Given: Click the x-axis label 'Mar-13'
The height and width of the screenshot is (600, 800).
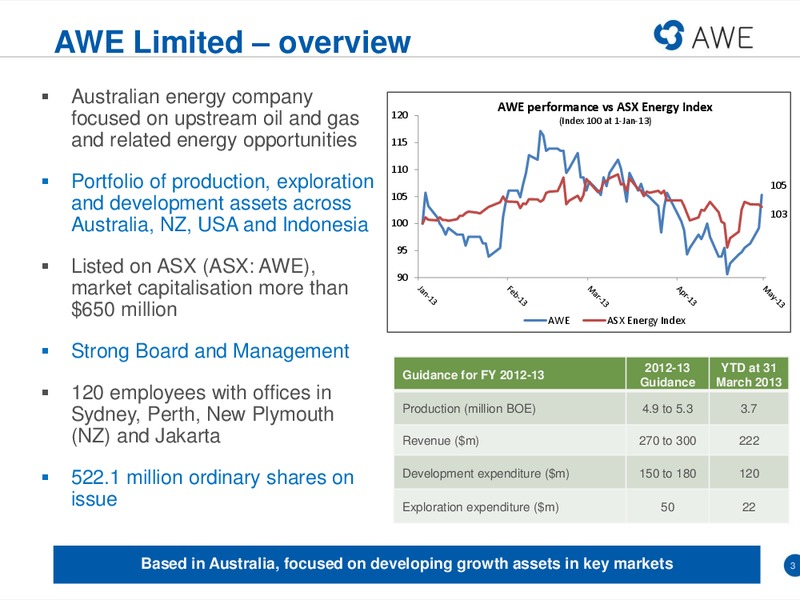Looking at the screenshot, I should click(x=598, y=296).
